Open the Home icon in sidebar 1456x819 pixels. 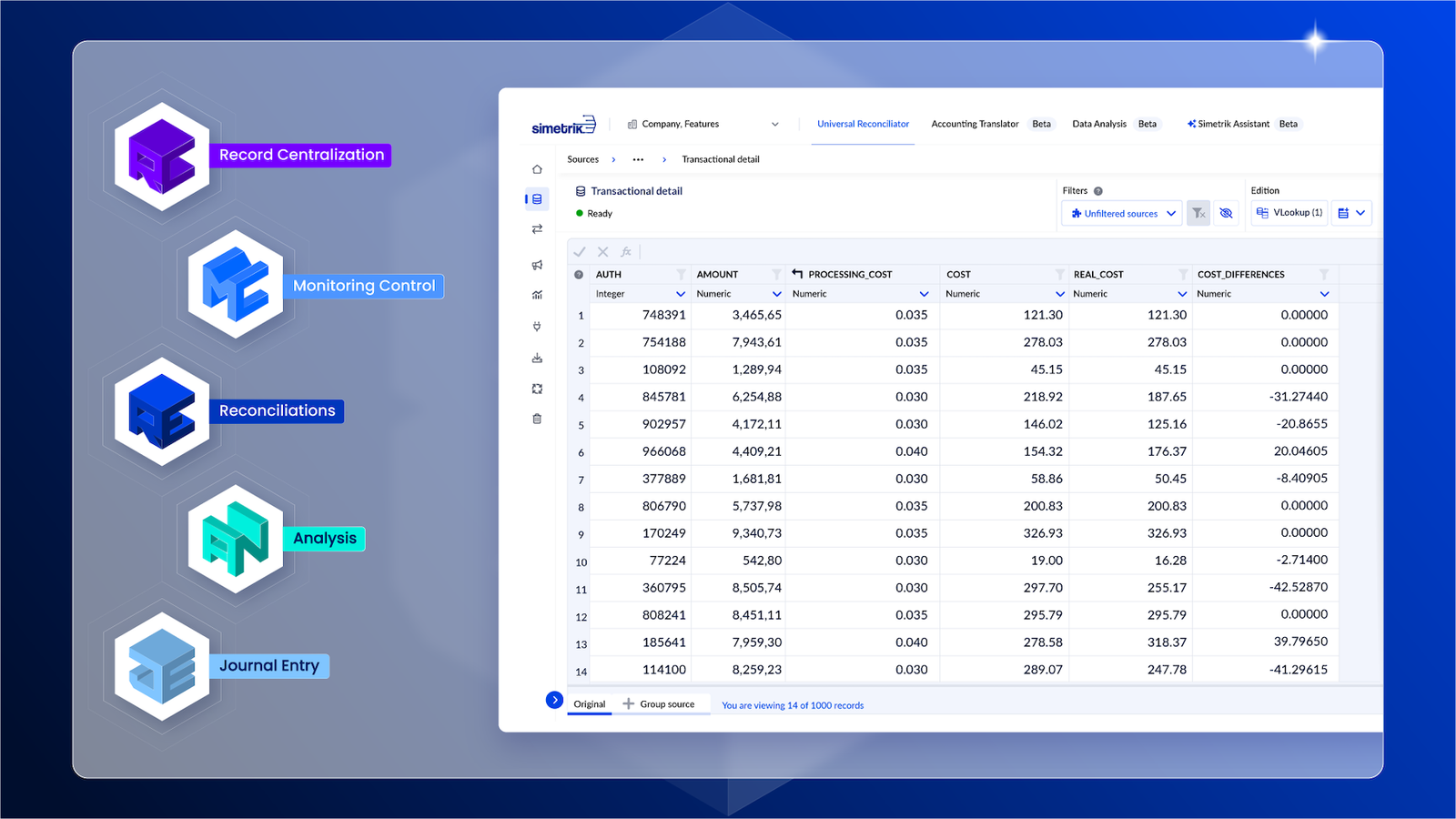pyautogui.click(x=537, y=169)
